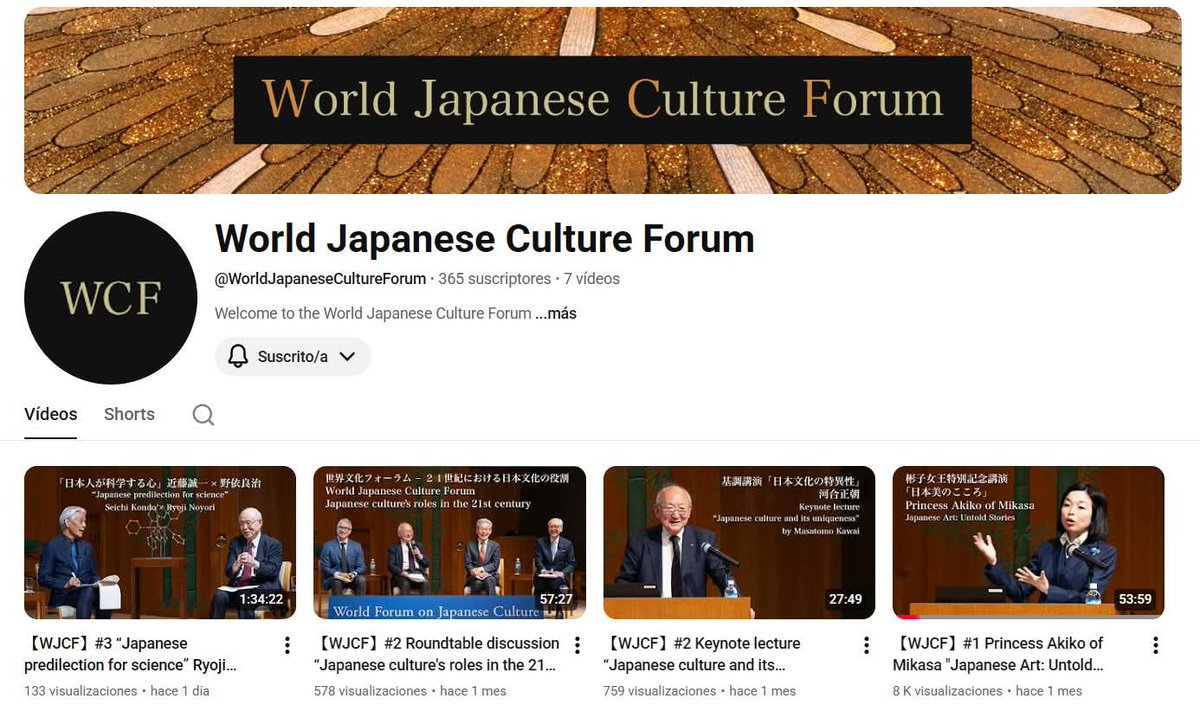Expand channel description with ...más
Viewport: 1200px width, 705px height.
point(556,313)
